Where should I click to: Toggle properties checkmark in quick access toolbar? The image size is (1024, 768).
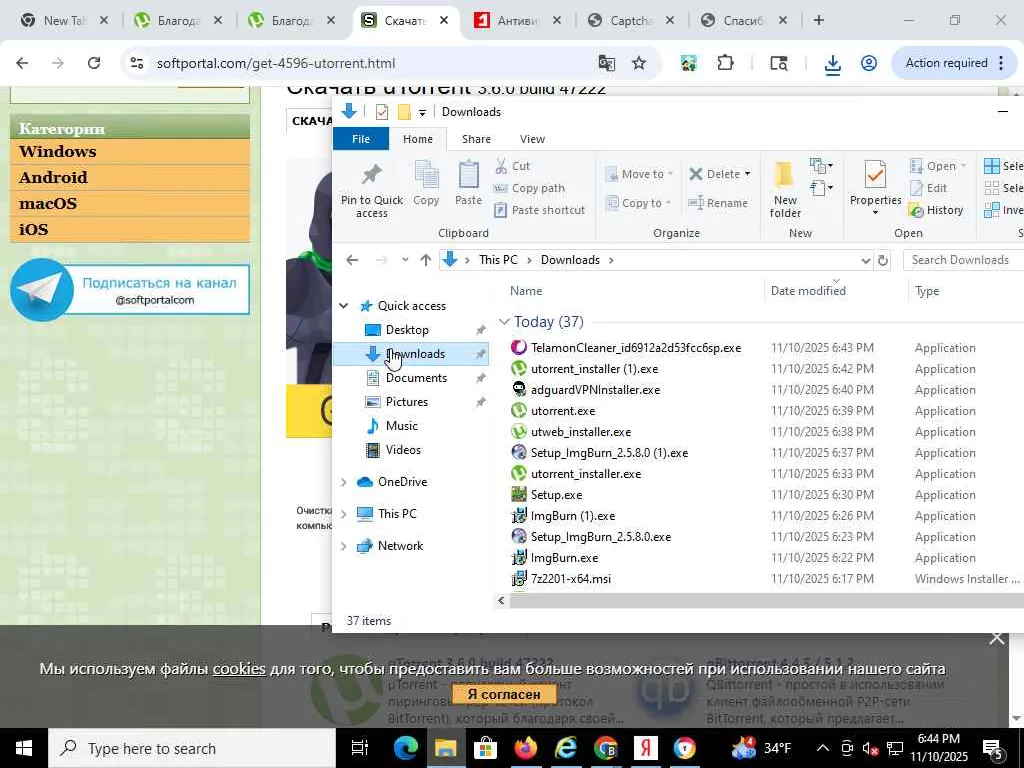[x=382, y=112]
